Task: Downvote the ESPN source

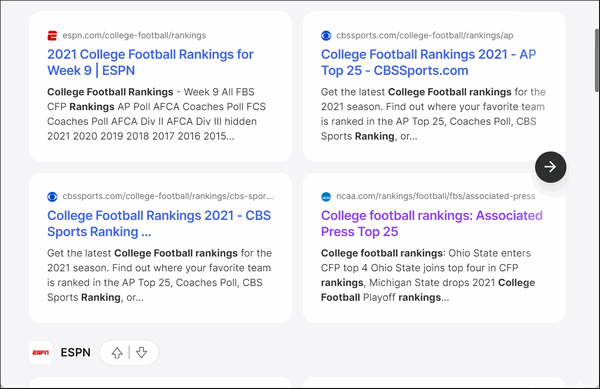Action: pyautogui.click(x=141, y=353)
